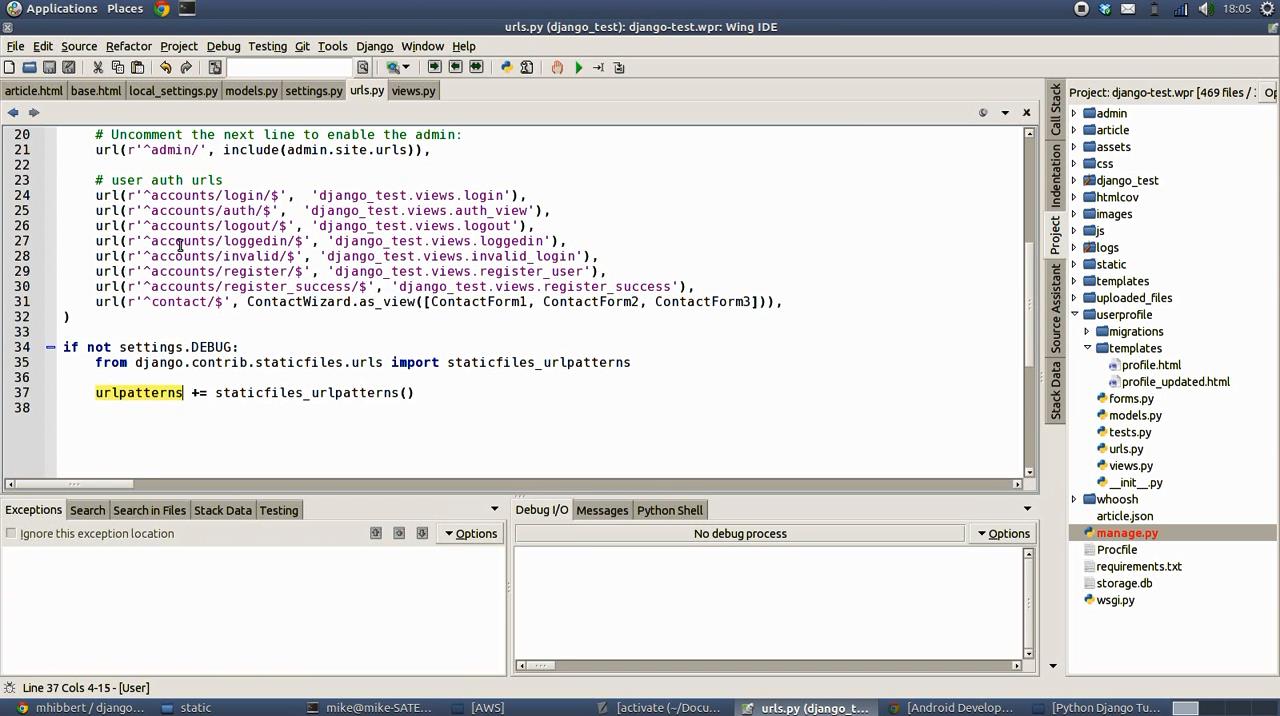Open the editor tab options dropdown arrow

pyautogui.click(x=1005, y=112)
